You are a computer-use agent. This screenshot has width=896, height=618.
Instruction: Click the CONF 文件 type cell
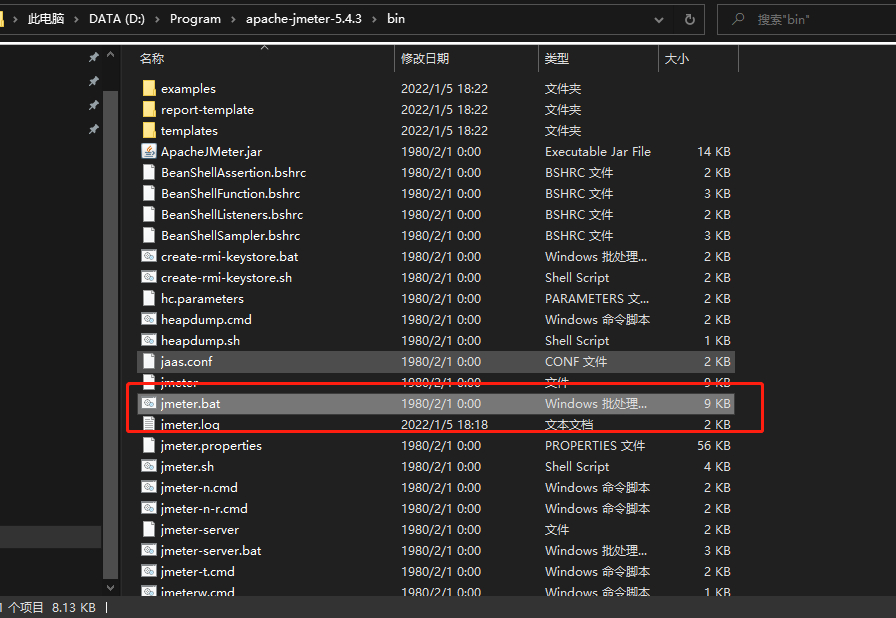pos(575,362)
